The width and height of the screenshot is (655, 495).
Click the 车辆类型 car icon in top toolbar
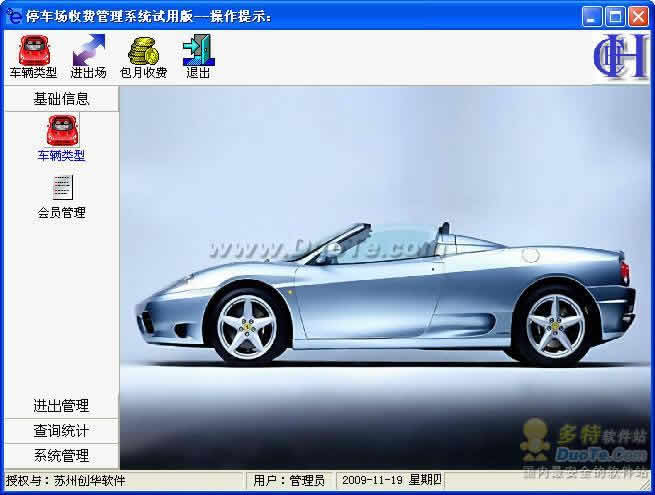33,50
